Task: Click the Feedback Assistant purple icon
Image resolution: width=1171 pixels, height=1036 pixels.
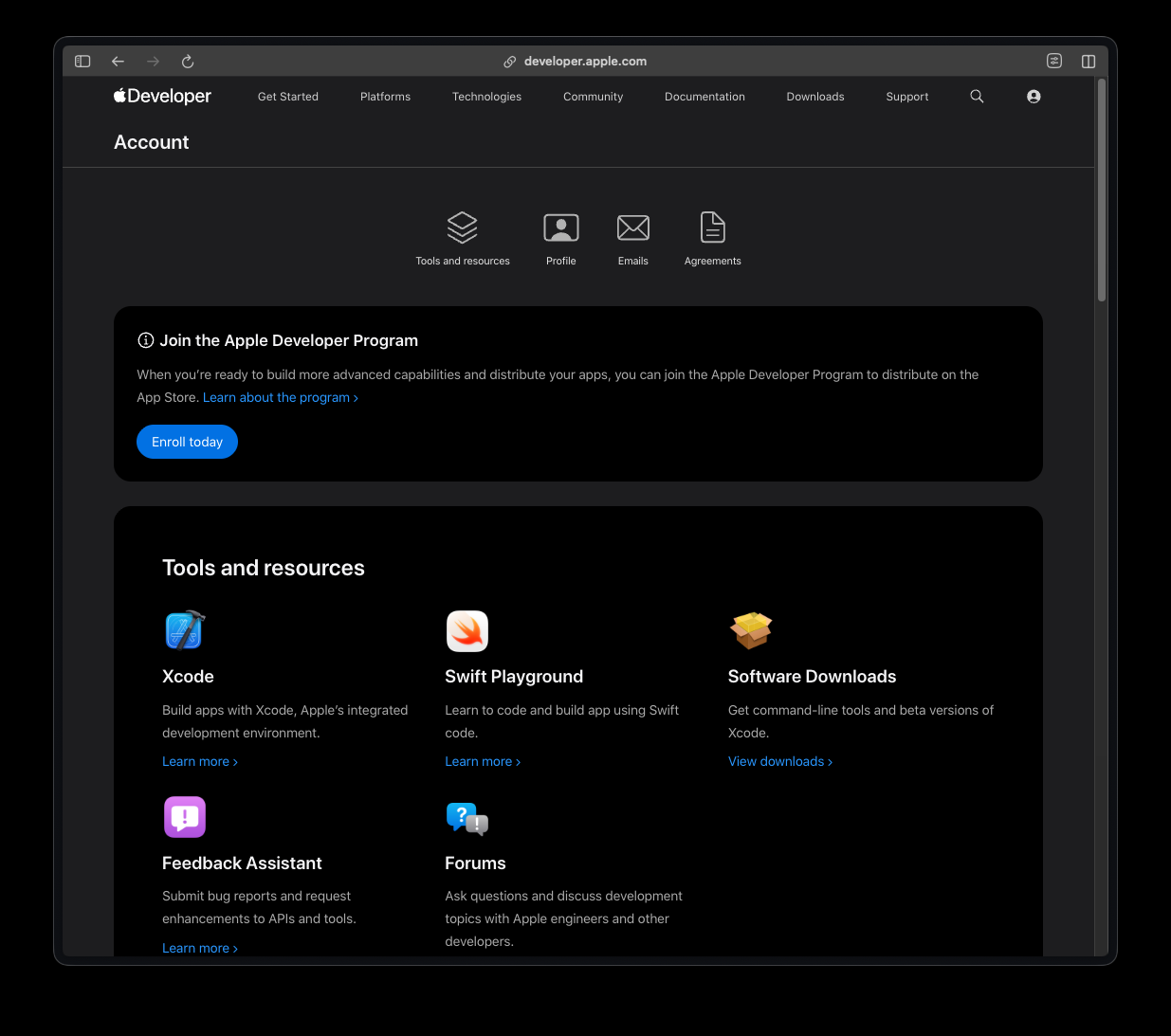Action: (x=185, y=817)
